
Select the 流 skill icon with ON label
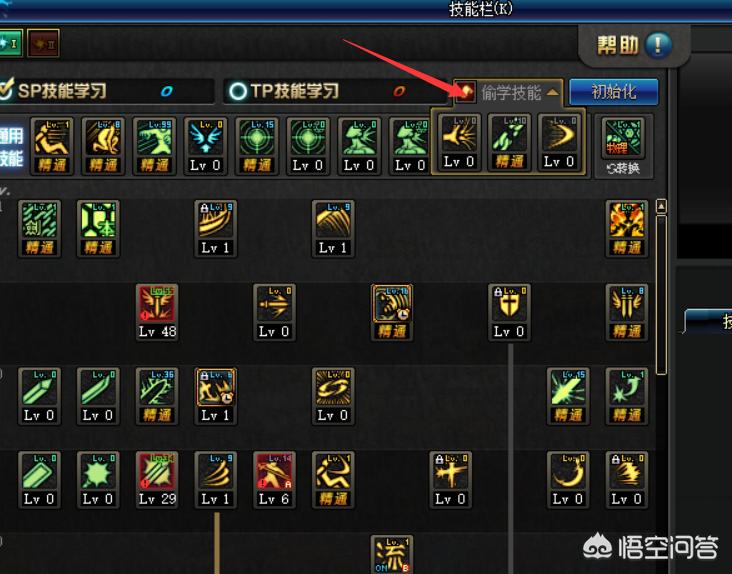coord(392,554)
